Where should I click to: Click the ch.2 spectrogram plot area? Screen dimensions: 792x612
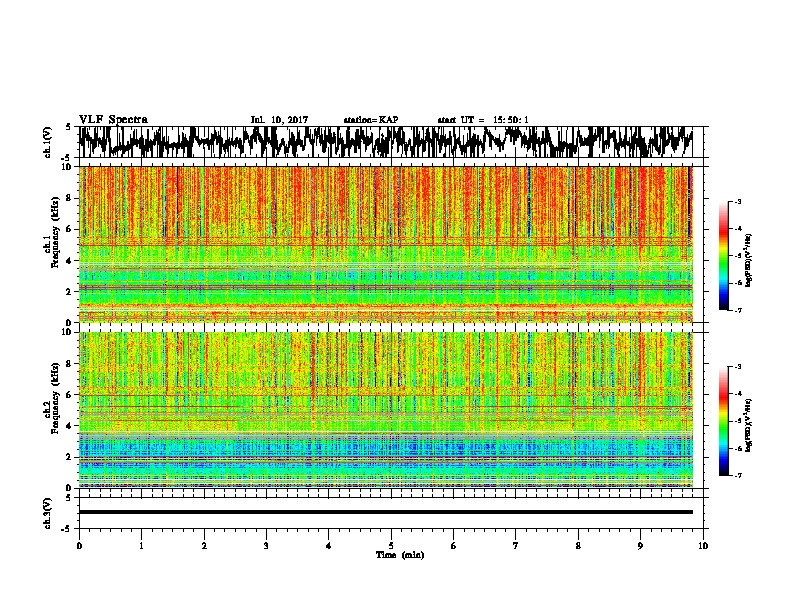pos(386,410)
